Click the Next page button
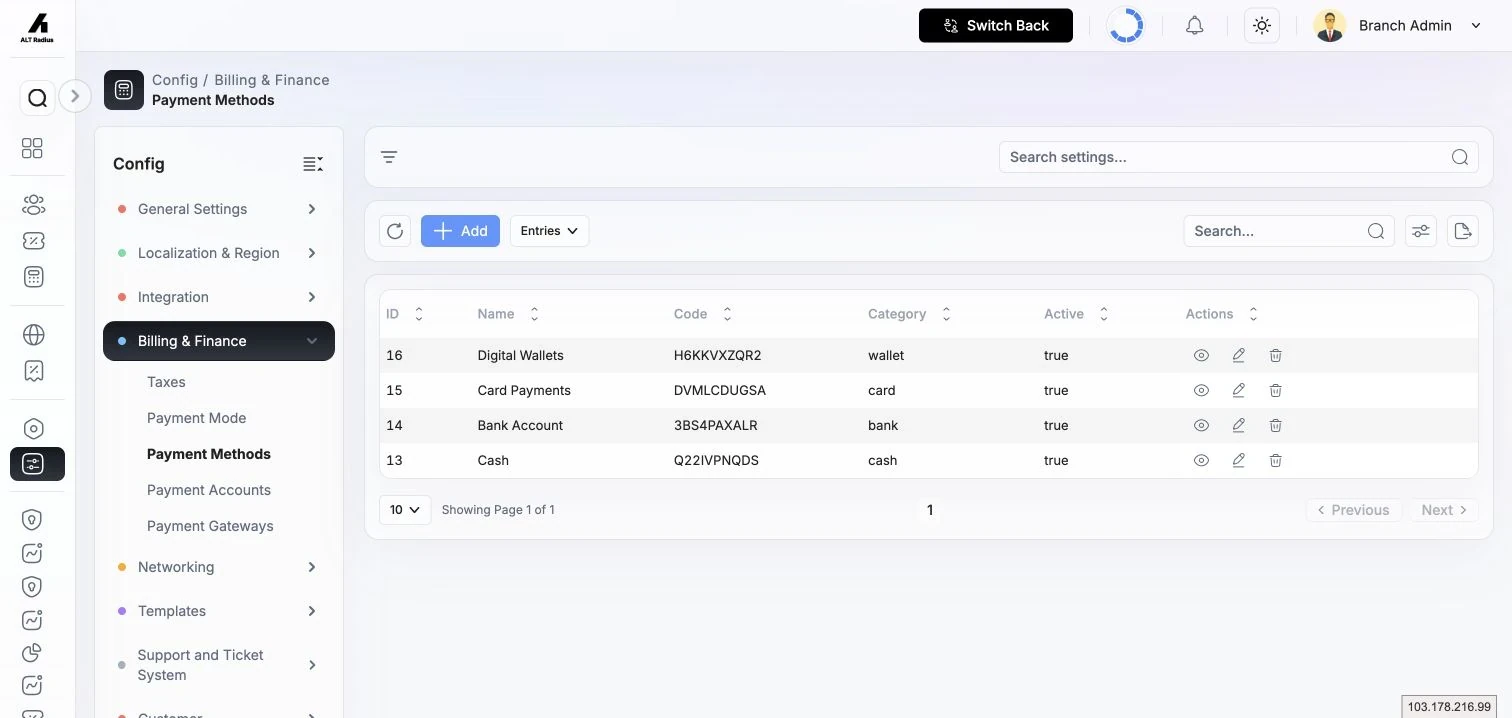The height and width of the screenshot is (718, 1512). (1444, 510)
